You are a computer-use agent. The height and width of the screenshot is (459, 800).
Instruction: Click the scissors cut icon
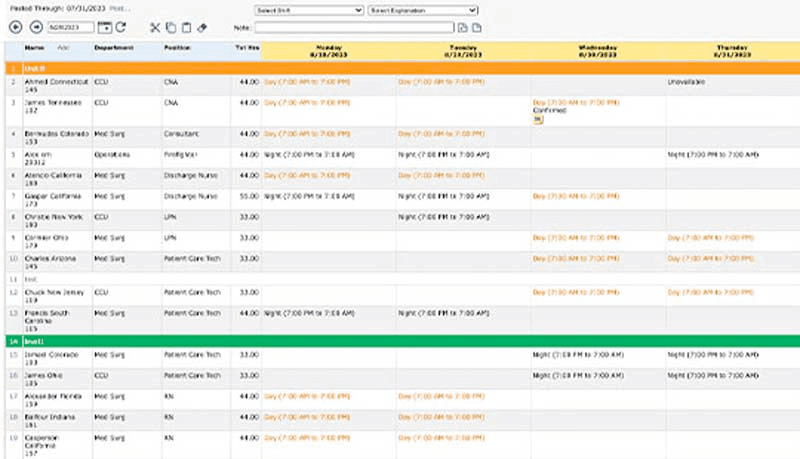coord(155,27)
